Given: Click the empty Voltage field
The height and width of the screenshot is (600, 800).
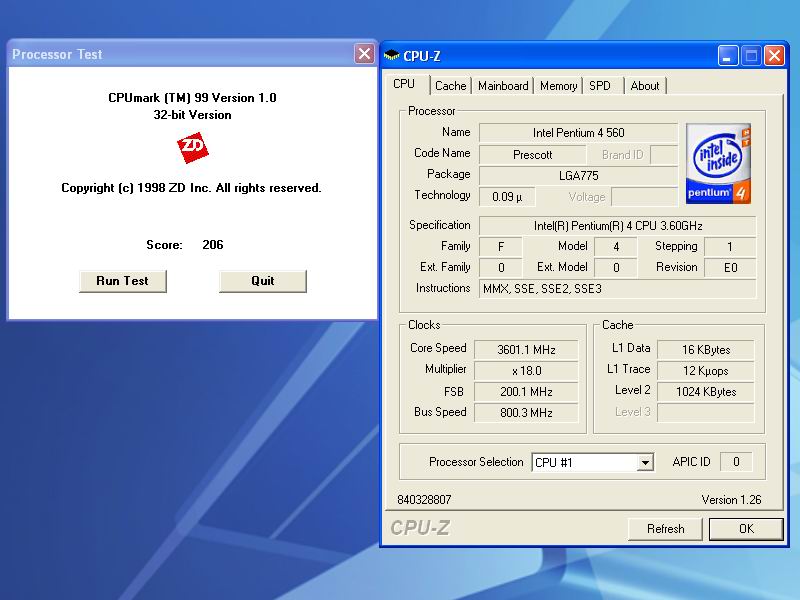Looking at the screenshot, I should [x=644, y=197].
